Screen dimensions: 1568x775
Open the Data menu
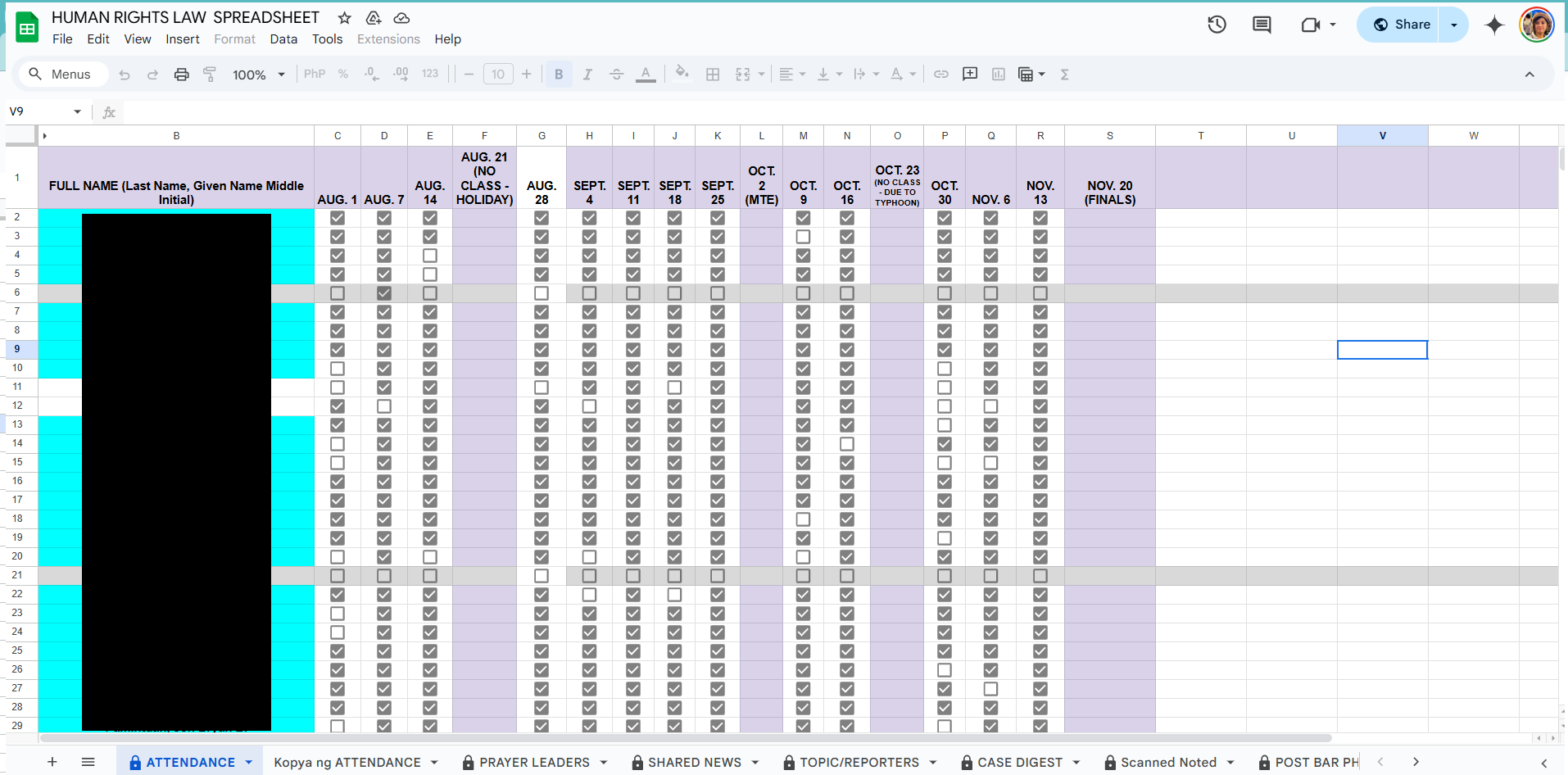click(x=283, y=39)
